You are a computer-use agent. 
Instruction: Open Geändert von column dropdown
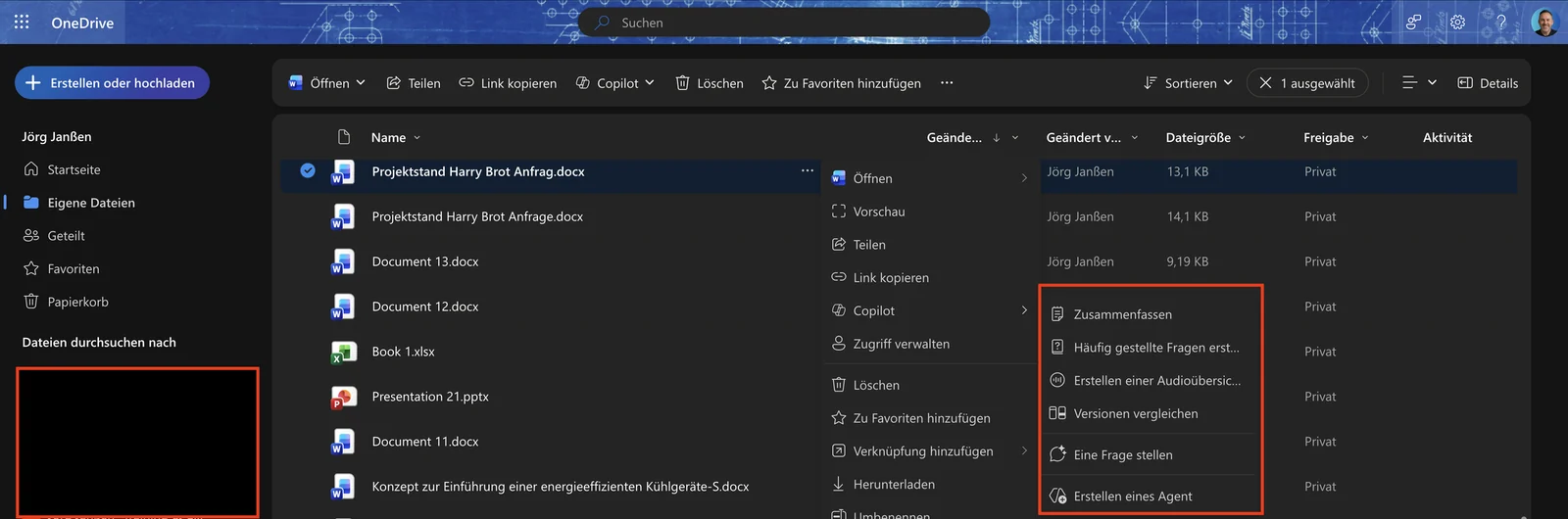coord(1092,138)
